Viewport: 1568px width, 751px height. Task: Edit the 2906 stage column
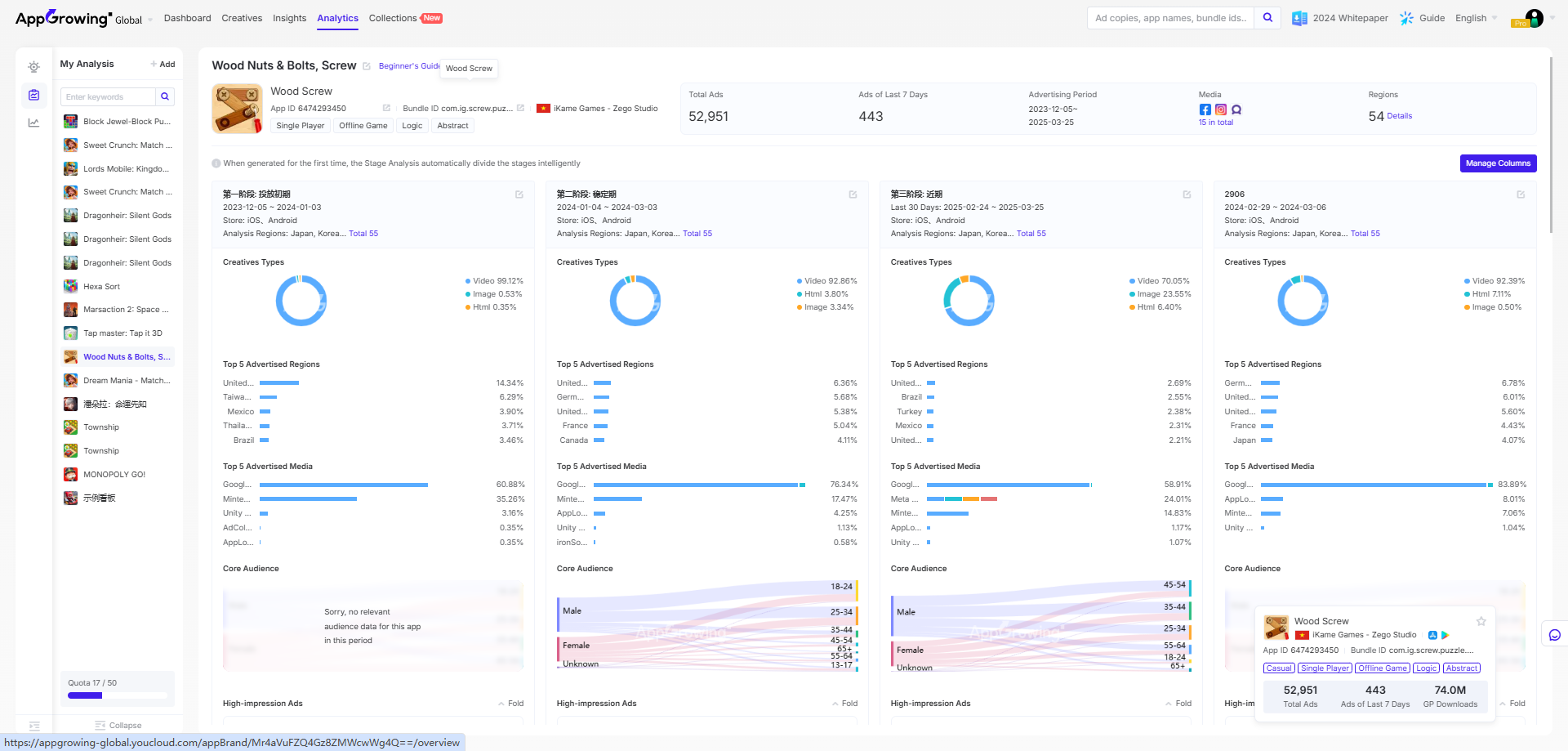1521,194
